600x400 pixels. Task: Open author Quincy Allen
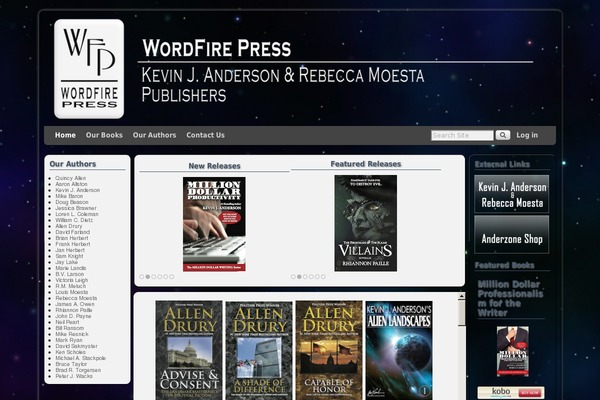click(70, 178)
